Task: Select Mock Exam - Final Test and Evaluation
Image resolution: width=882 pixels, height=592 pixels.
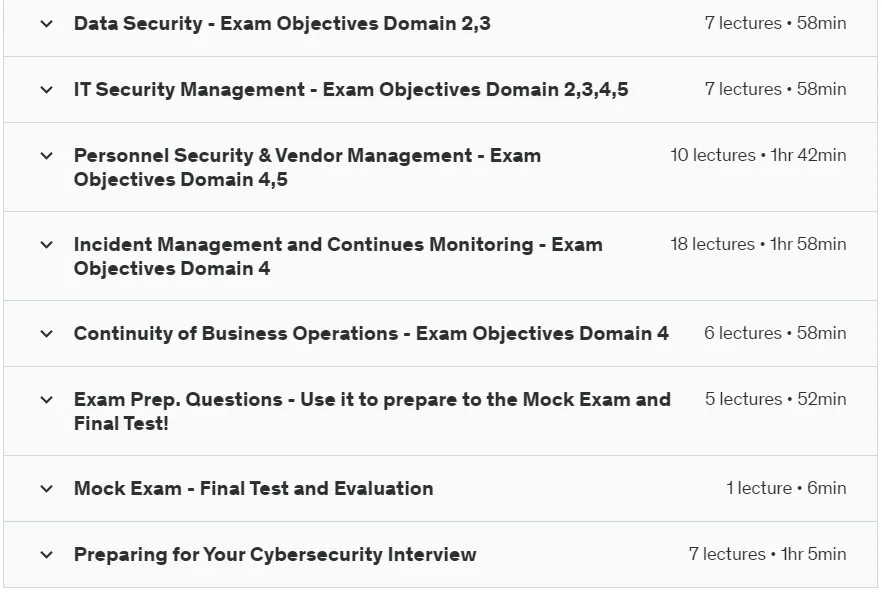Action: 254,488
